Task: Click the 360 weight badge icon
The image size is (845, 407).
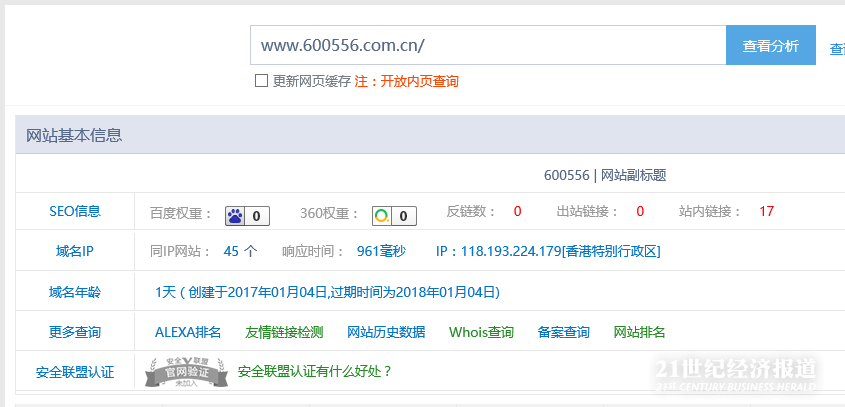Action: [x=394, y=216]
